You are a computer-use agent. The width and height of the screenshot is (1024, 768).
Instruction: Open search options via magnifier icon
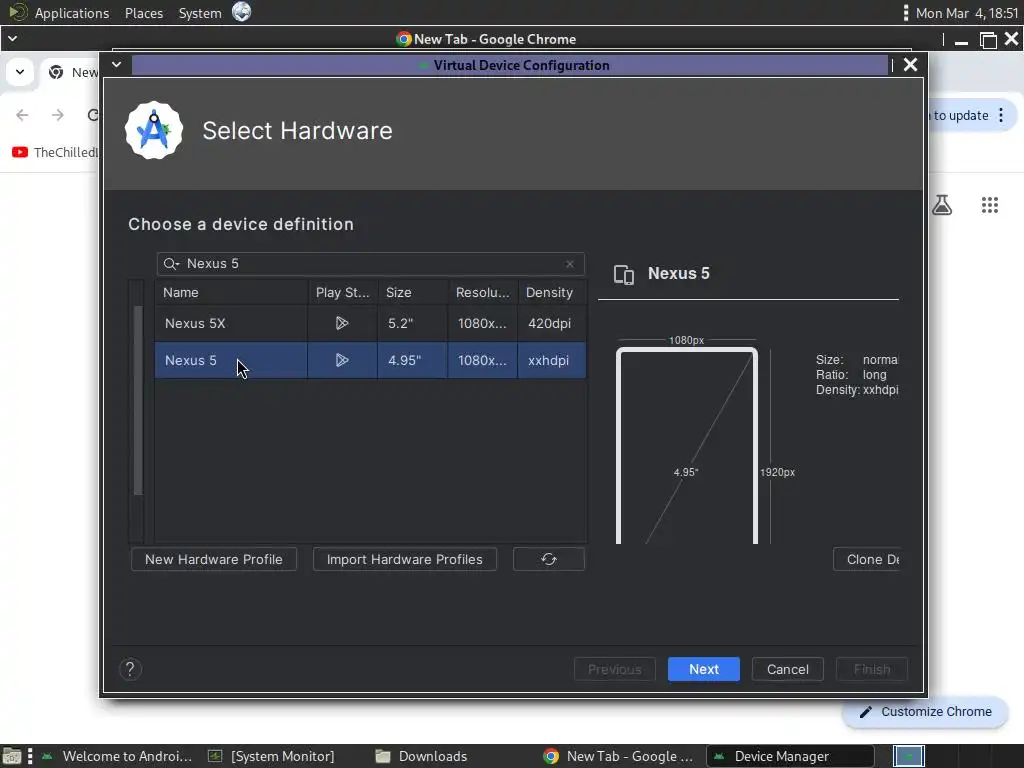coord(171,264)
